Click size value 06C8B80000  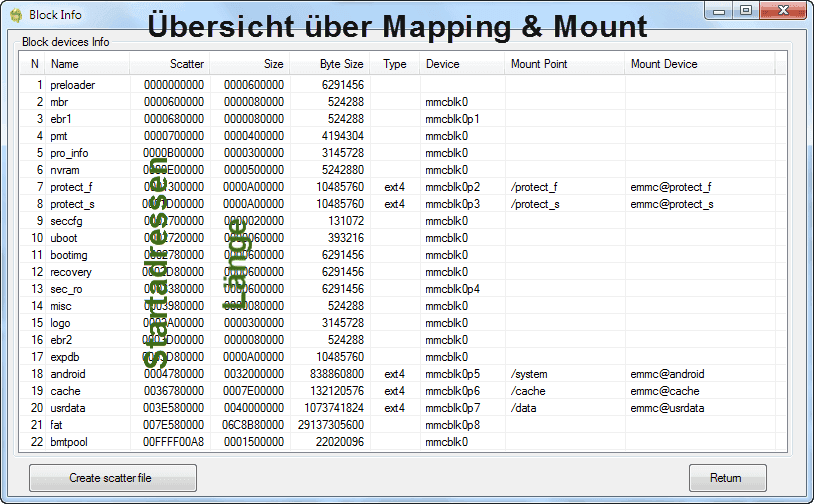coord(253,425)
